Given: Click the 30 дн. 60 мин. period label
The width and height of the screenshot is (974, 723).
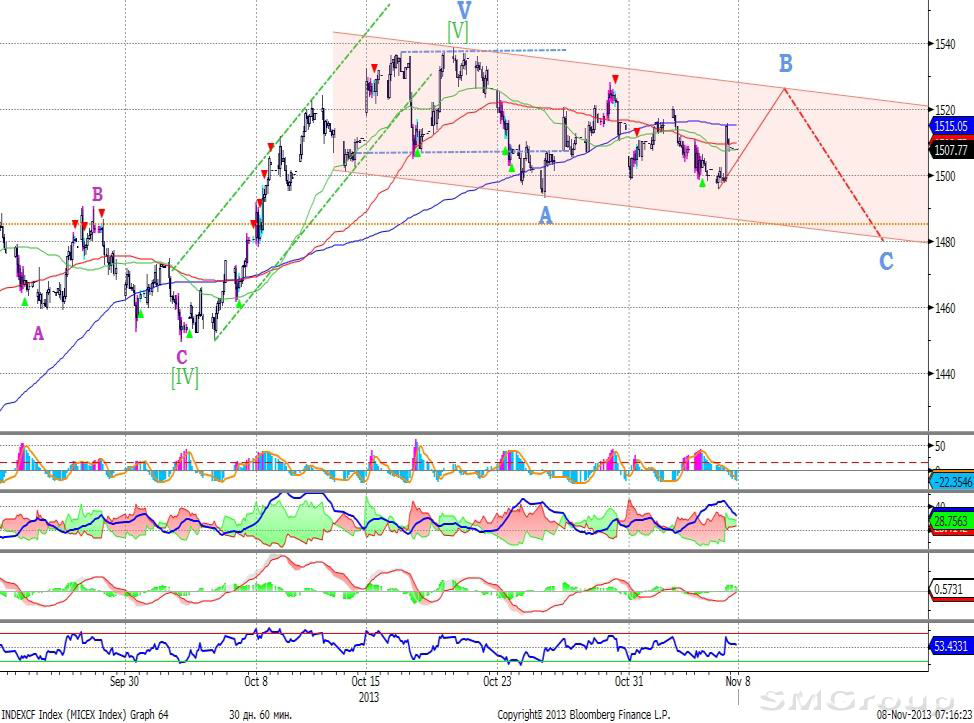Looking at the screenshot, I should pos(263,714).
